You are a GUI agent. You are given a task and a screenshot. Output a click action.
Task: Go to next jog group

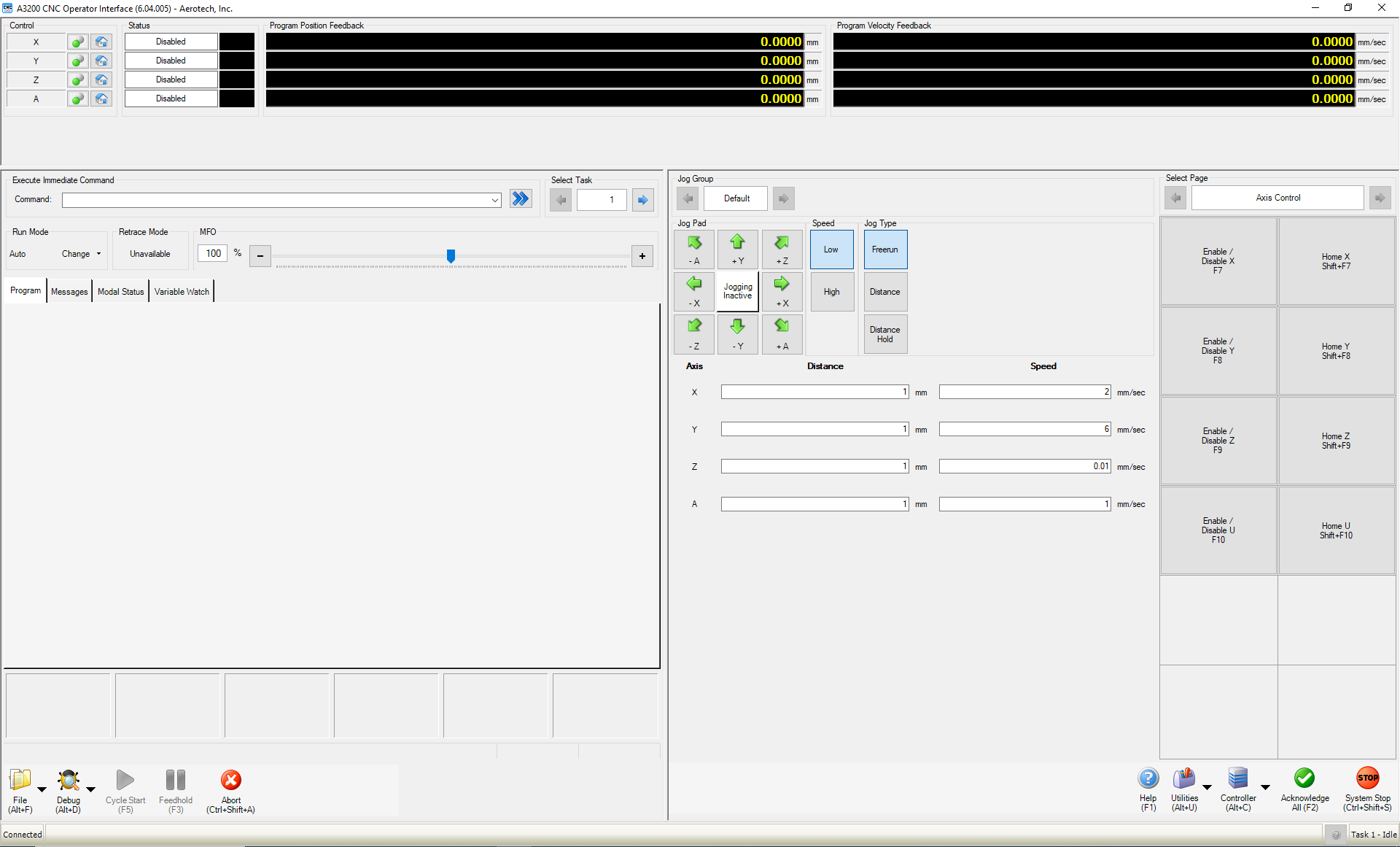point(783,198)
